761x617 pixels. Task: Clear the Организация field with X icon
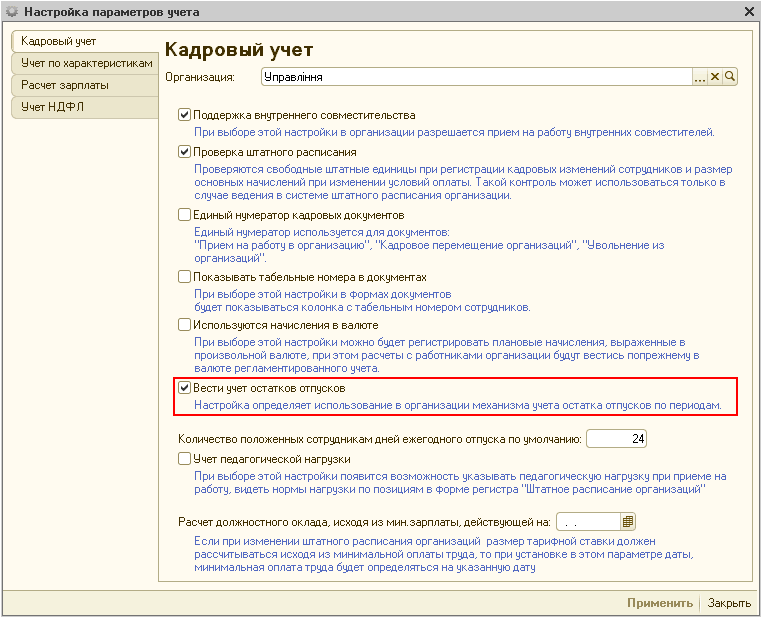point(715,76)
